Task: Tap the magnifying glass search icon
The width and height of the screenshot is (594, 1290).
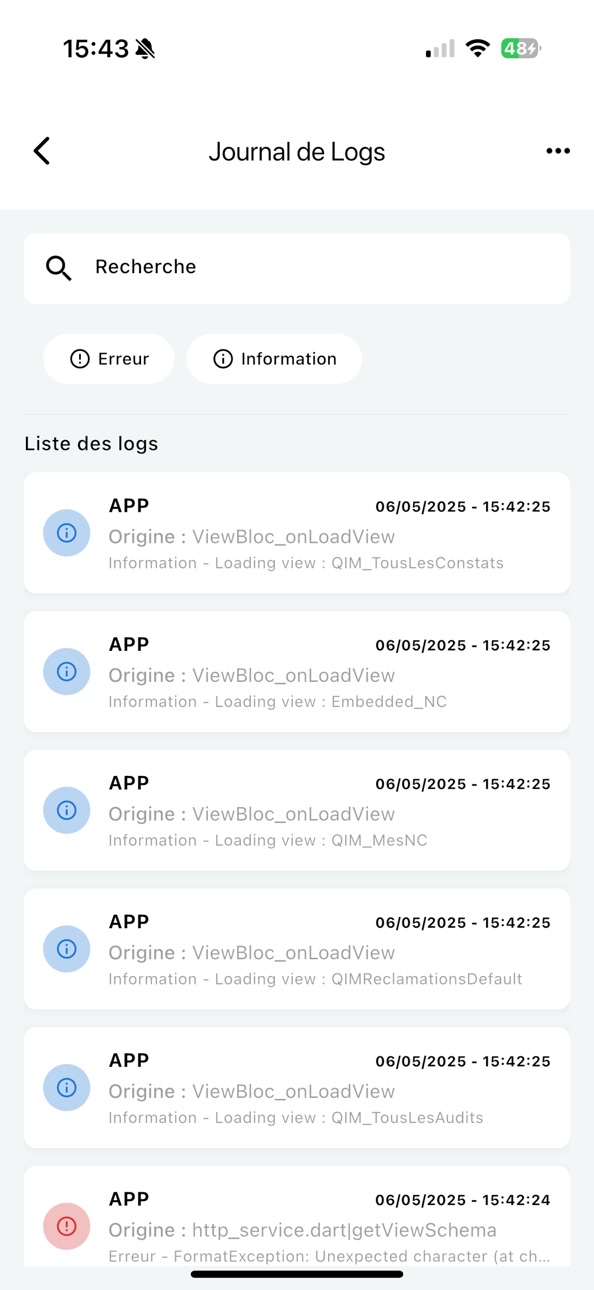Action: pos(59,268)
